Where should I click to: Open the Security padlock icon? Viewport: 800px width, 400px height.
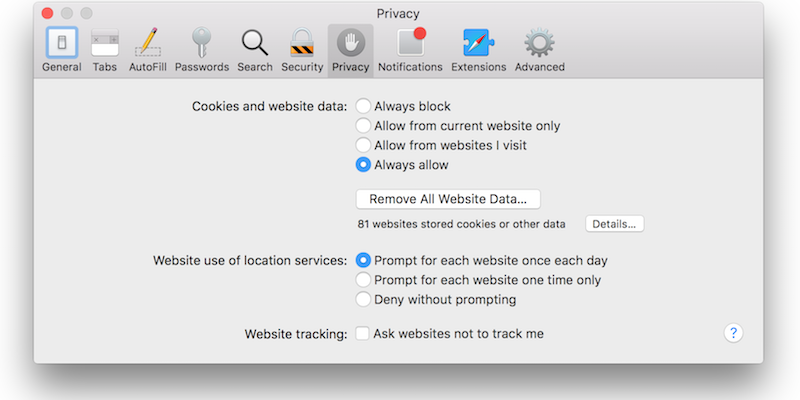(302, 42)
